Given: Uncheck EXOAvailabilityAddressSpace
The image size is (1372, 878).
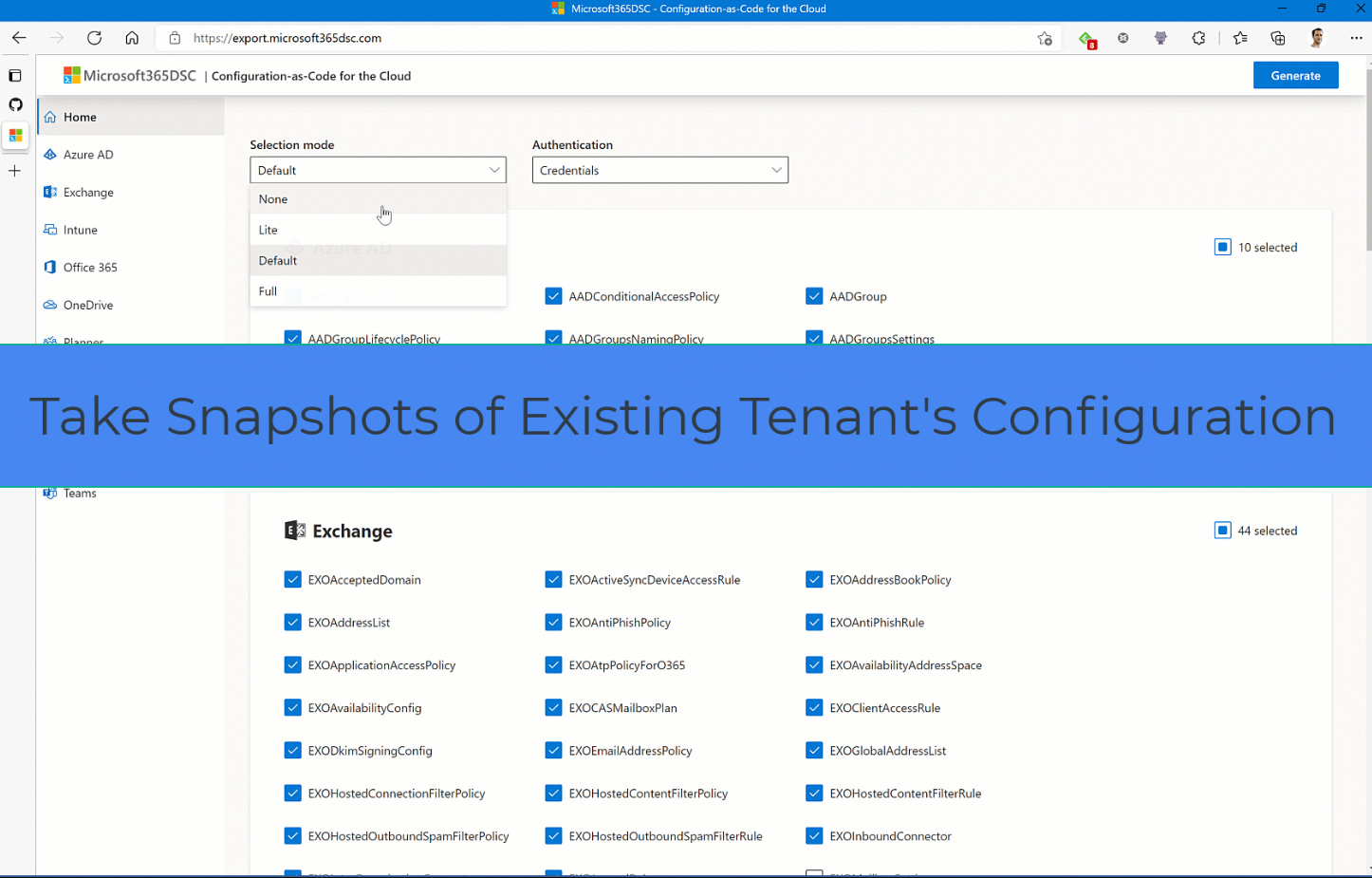Looking at the screenshot, I should tap(814, 665).
